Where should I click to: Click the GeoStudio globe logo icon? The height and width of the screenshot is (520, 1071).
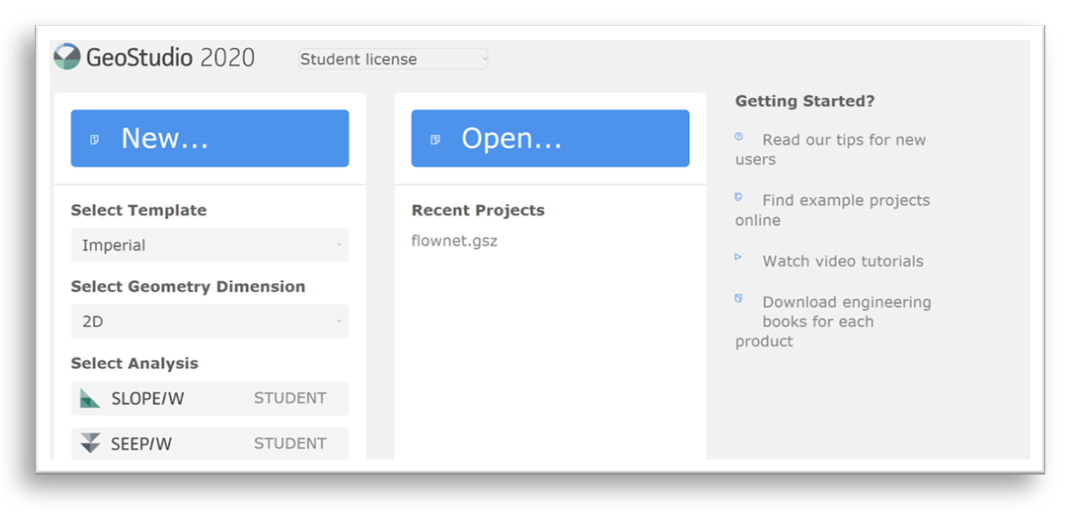pyautogui.click(x=67, y=57)
